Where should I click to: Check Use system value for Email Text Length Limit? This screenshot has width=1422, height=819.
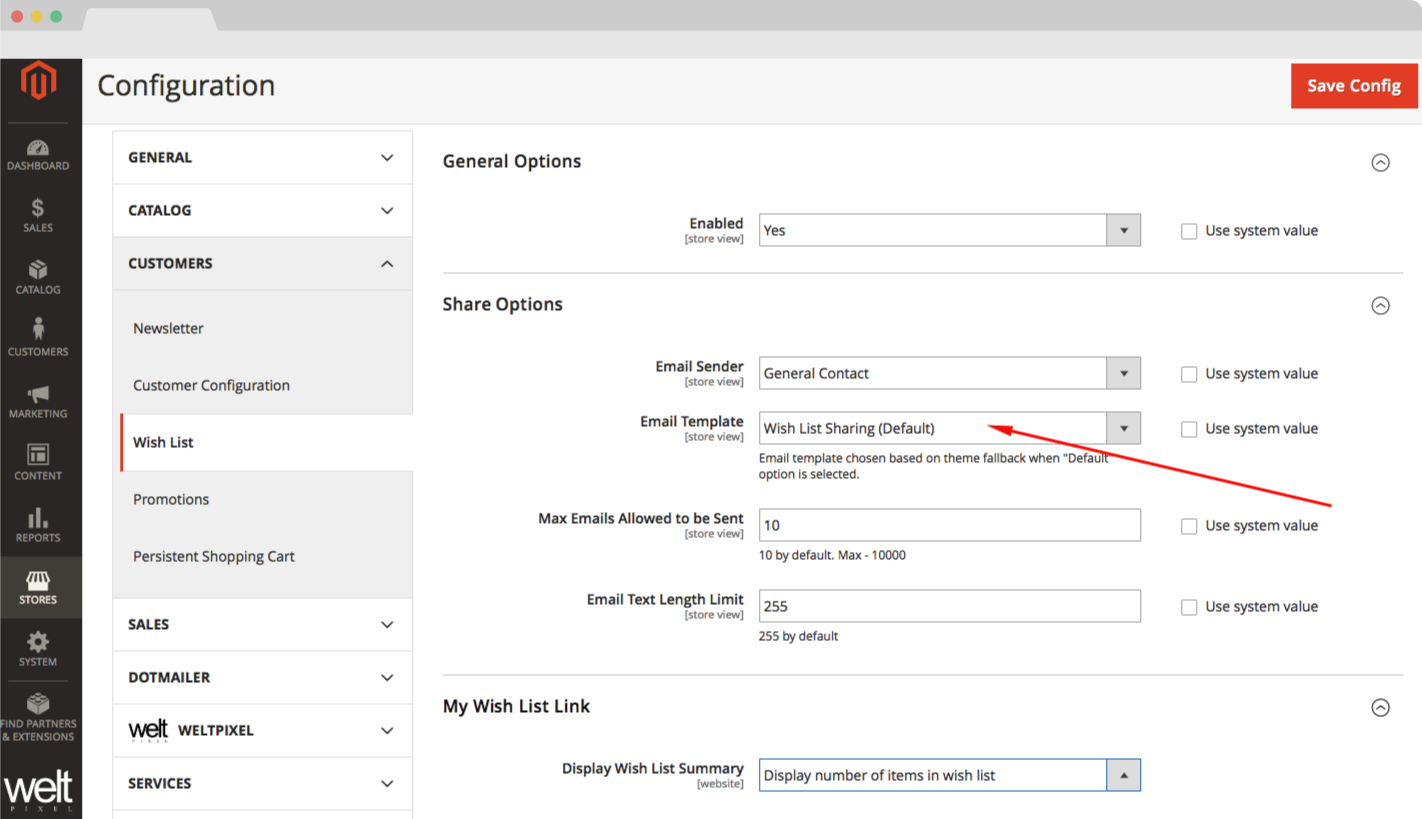click(1189, 607)
